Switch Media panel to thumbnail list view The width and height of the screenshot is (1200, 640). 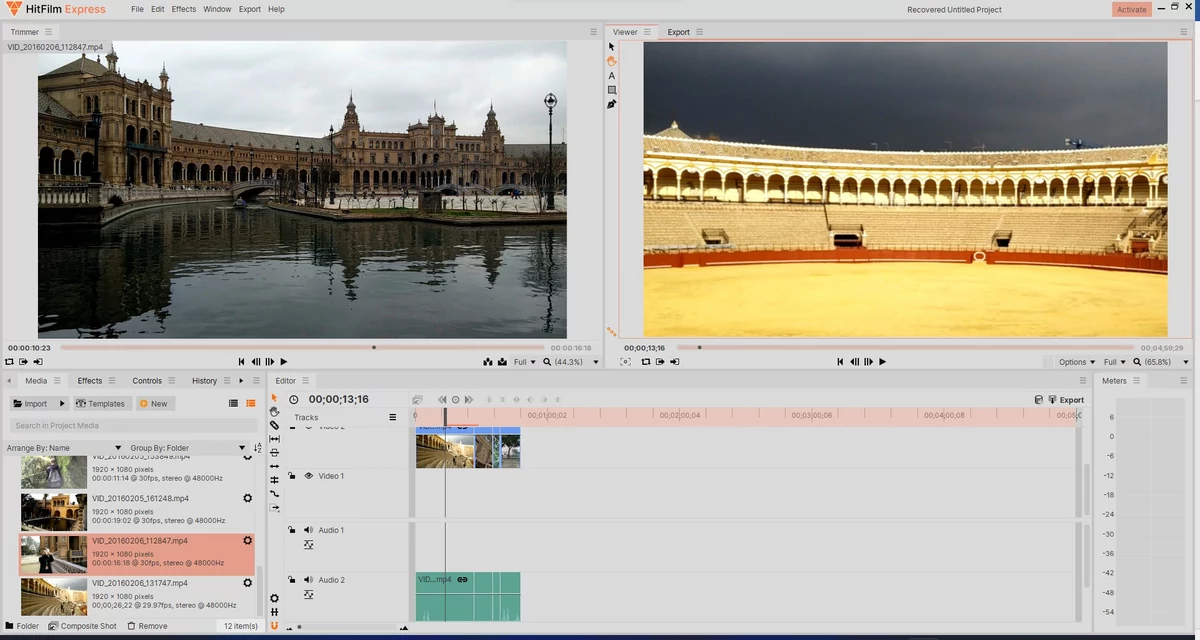point(250,403)
